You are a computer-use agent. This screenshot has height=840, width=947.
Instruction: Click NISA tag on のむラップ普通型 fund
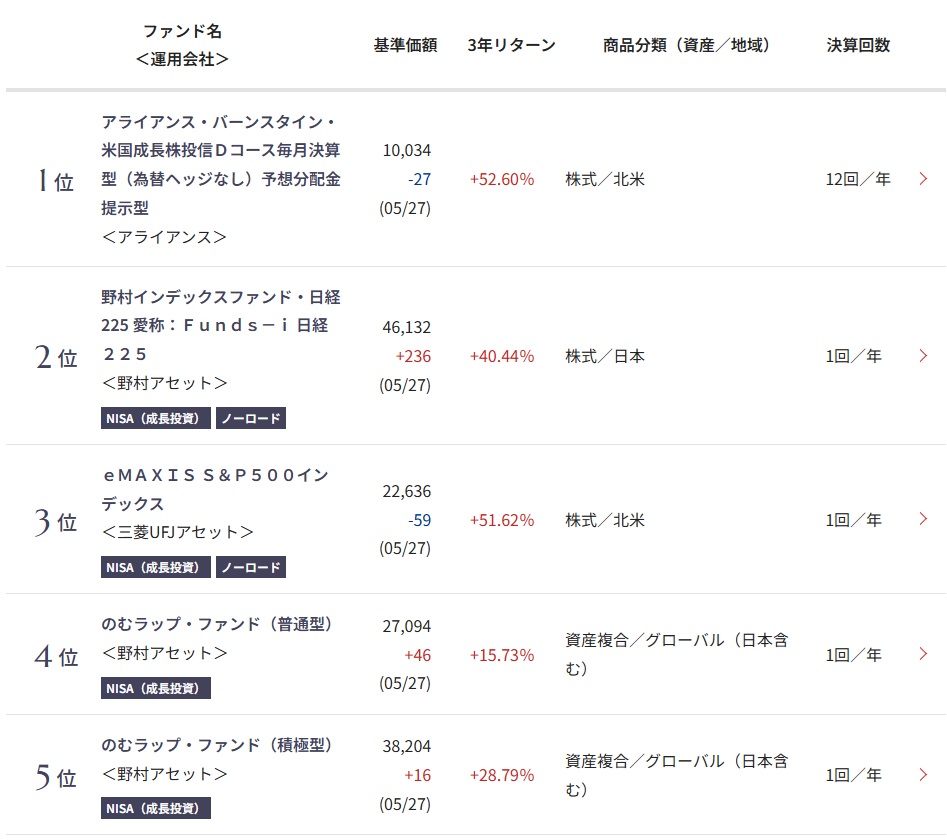pyautogui.click(x=156, y=688)
